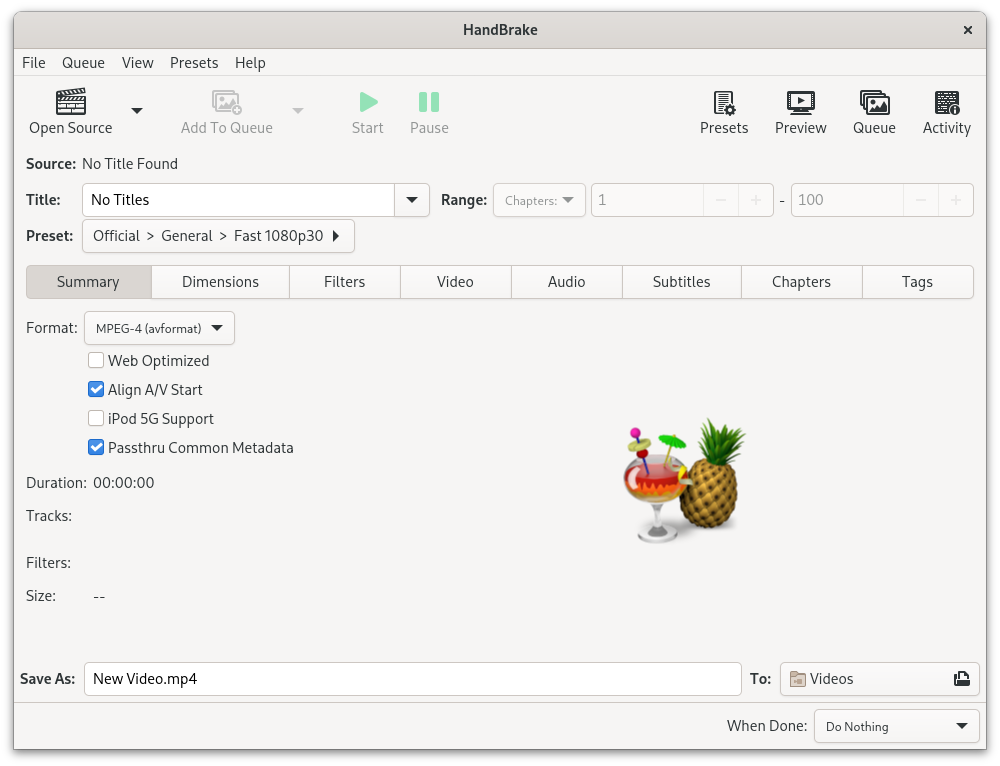1000x766 pixels.
Task: Click the Pause encode icon
Action: point(429,102)
